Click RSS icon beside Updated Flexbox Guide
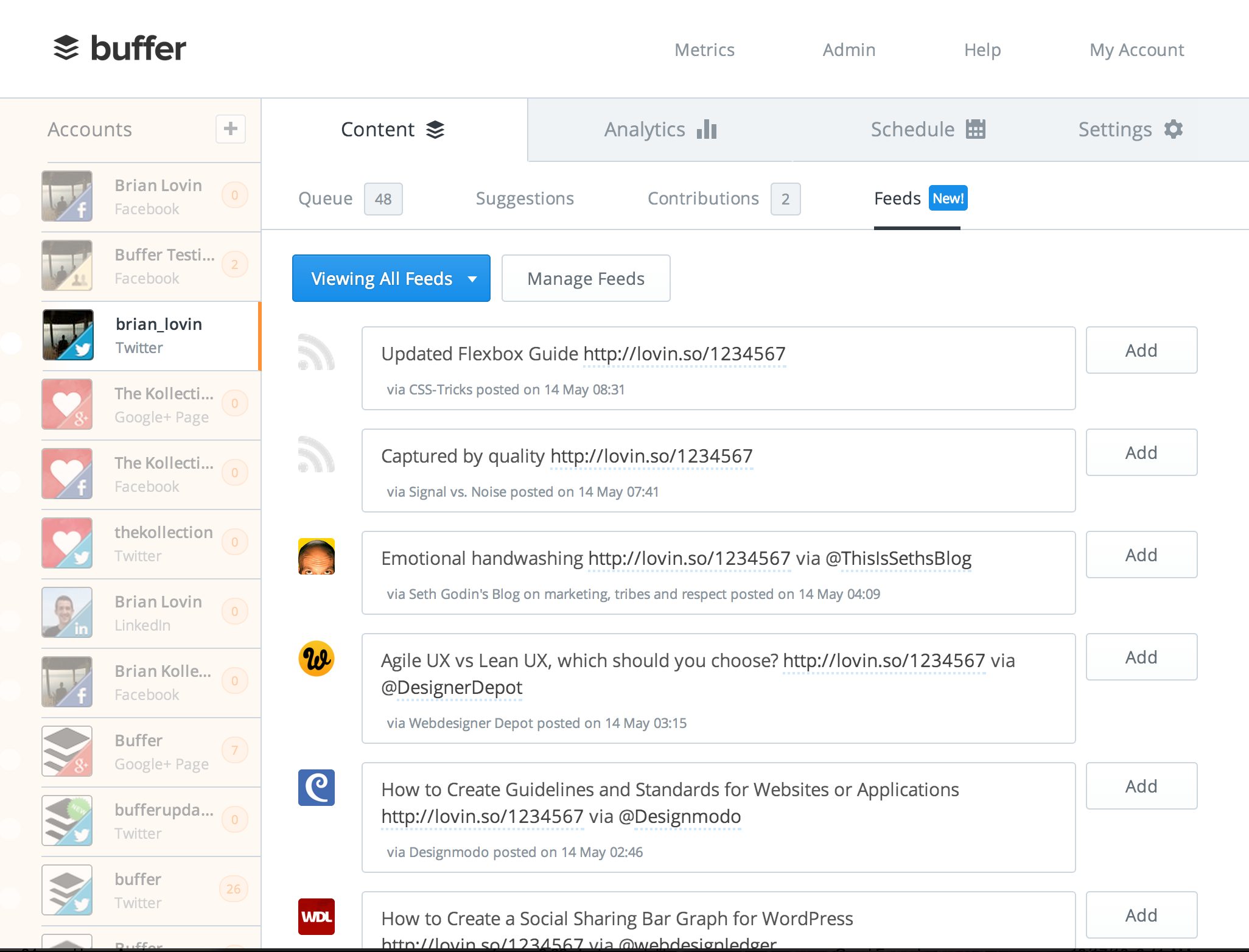 pos(316,352)
